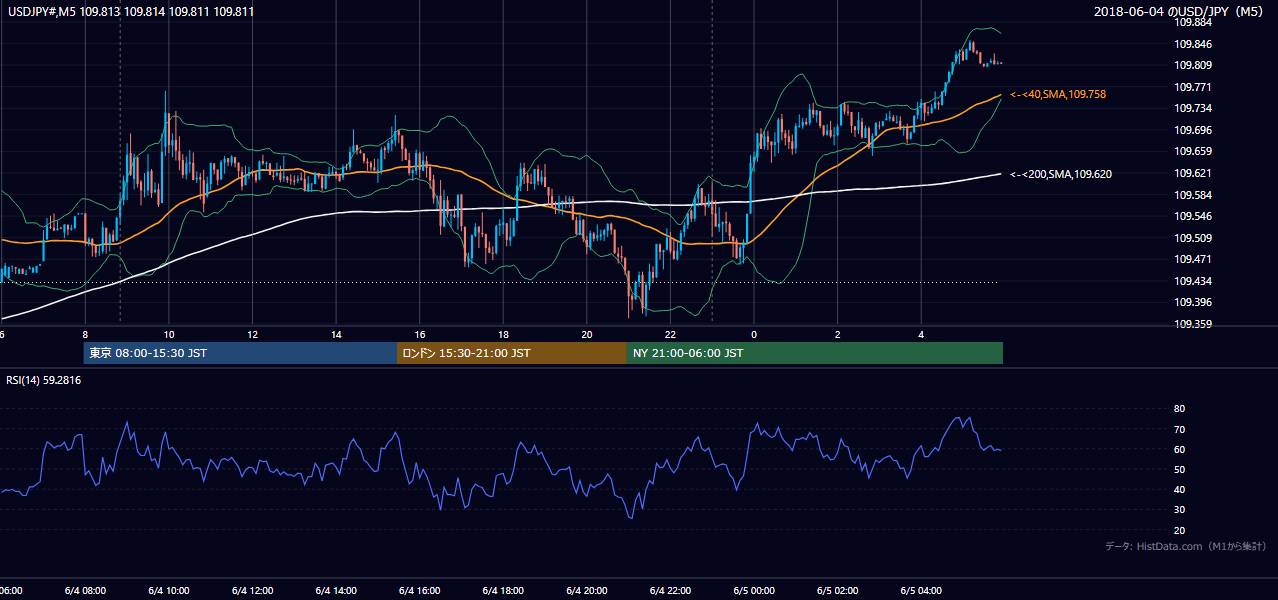1278x600 pixels.
Task: Click price level 109.434 on the axis
Action: point(1193,281)
